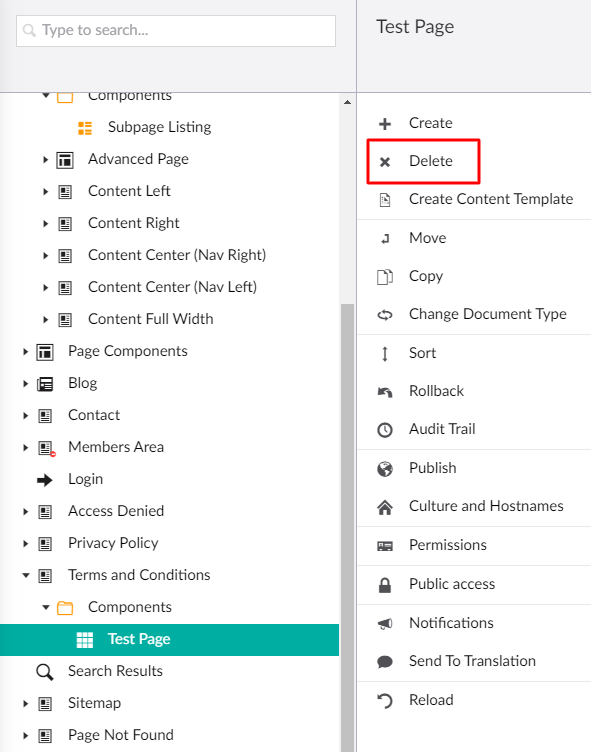Screen dimensions: 591x752
Task: Click the Notifications megaphone icon
Action: click(x=385, y=623)
